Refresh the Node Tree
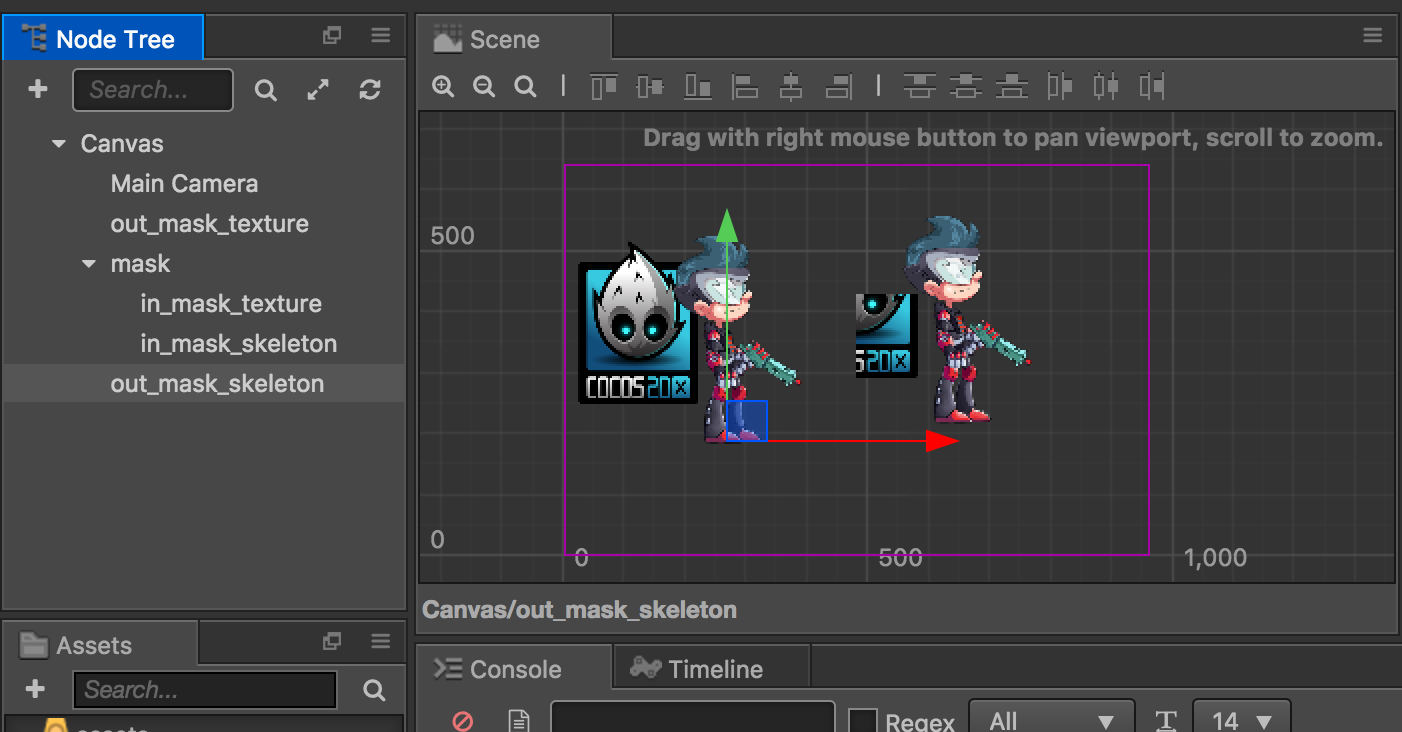Image resolution: width=1402 pixels, height=732 pixels. coord(370,90)
